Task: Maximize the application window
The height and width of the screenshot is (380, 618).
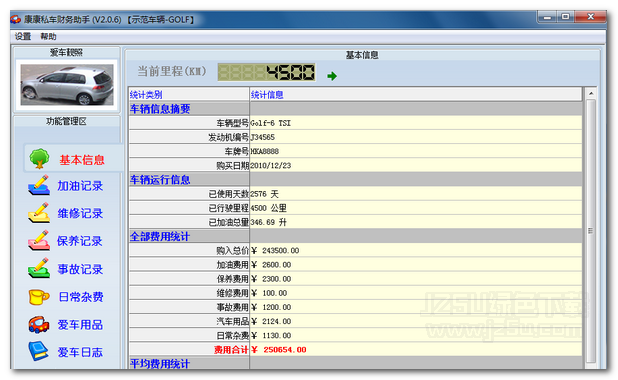Action: click(566, 17)
